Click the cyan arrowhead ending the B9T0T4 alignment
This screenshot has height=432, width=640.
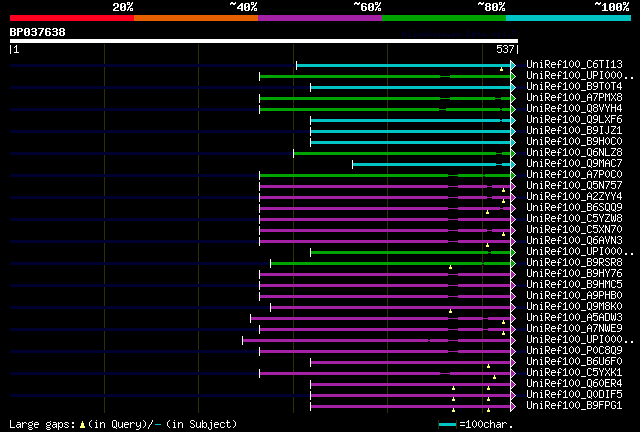(513, 87)
